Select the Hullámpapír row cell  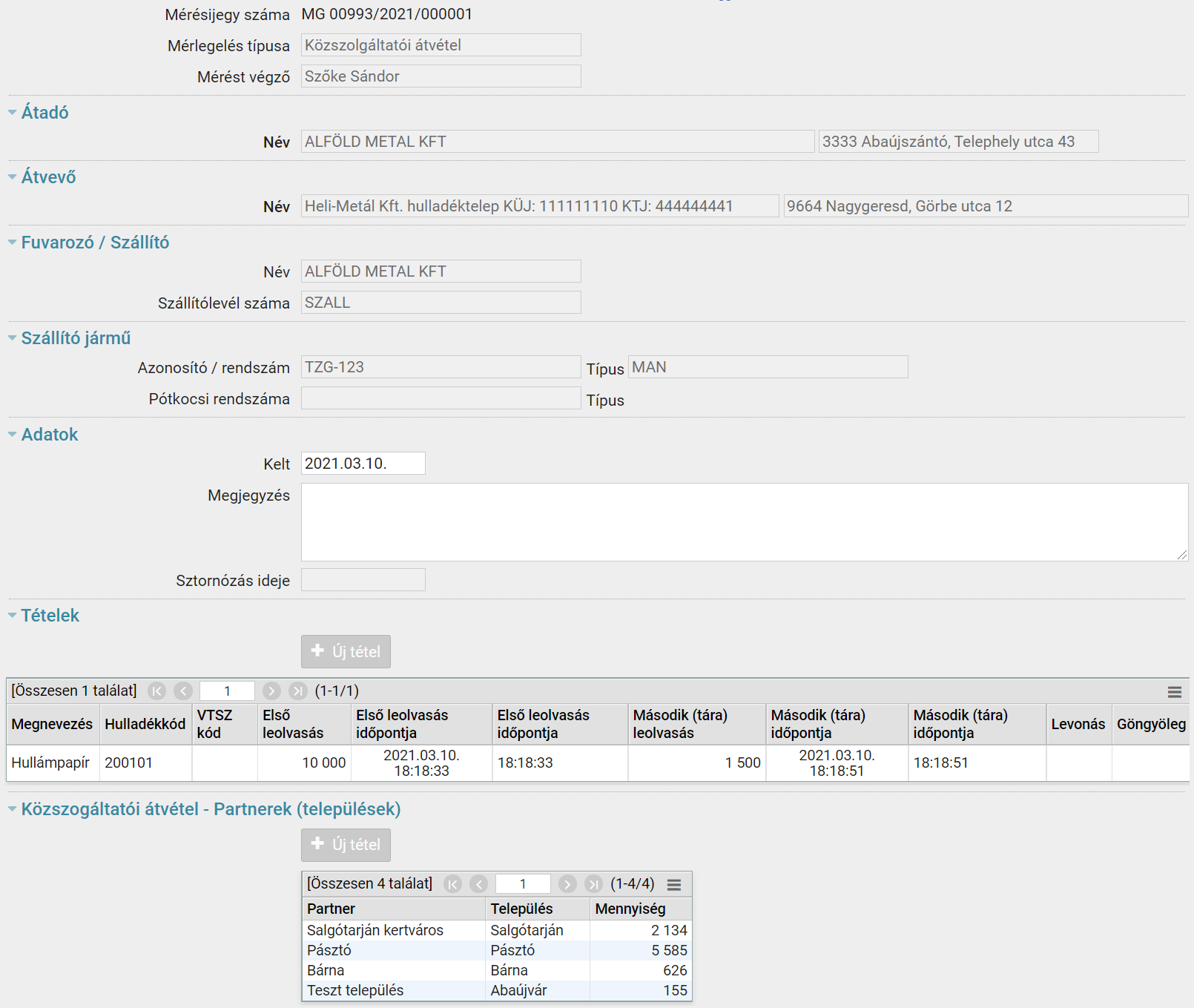[53, 762]
